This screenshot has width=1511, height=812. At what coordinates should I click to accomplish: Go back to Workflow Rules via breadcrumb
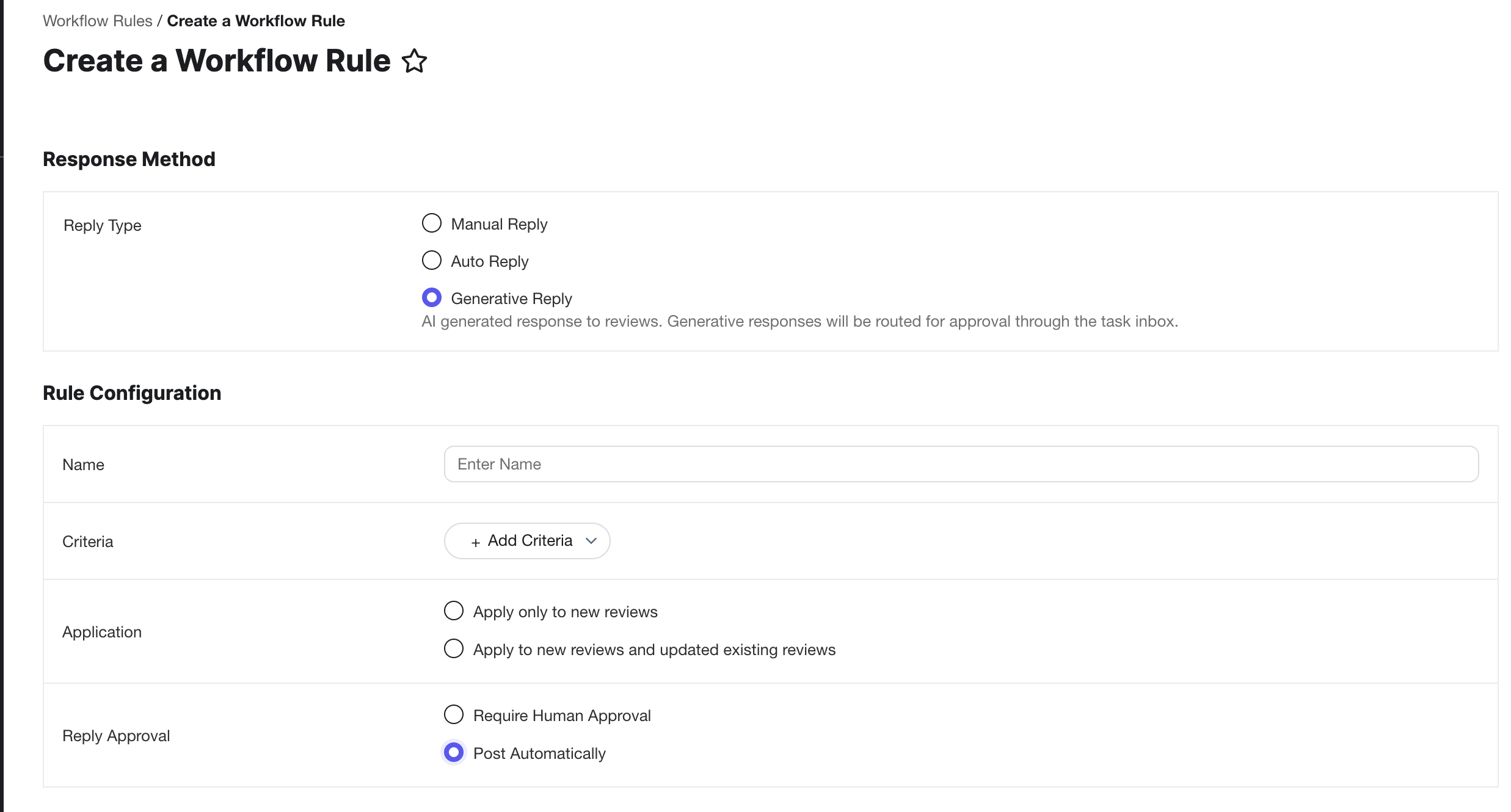click(x=97, y=21)
